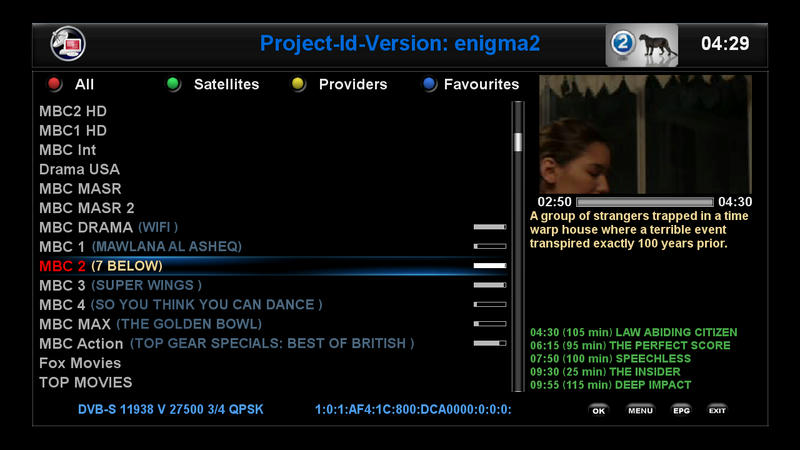The image size is (800, 450).
Task: Click the channel list scrollbar handle
Action: pyautogui.click(x=518, y=142)
